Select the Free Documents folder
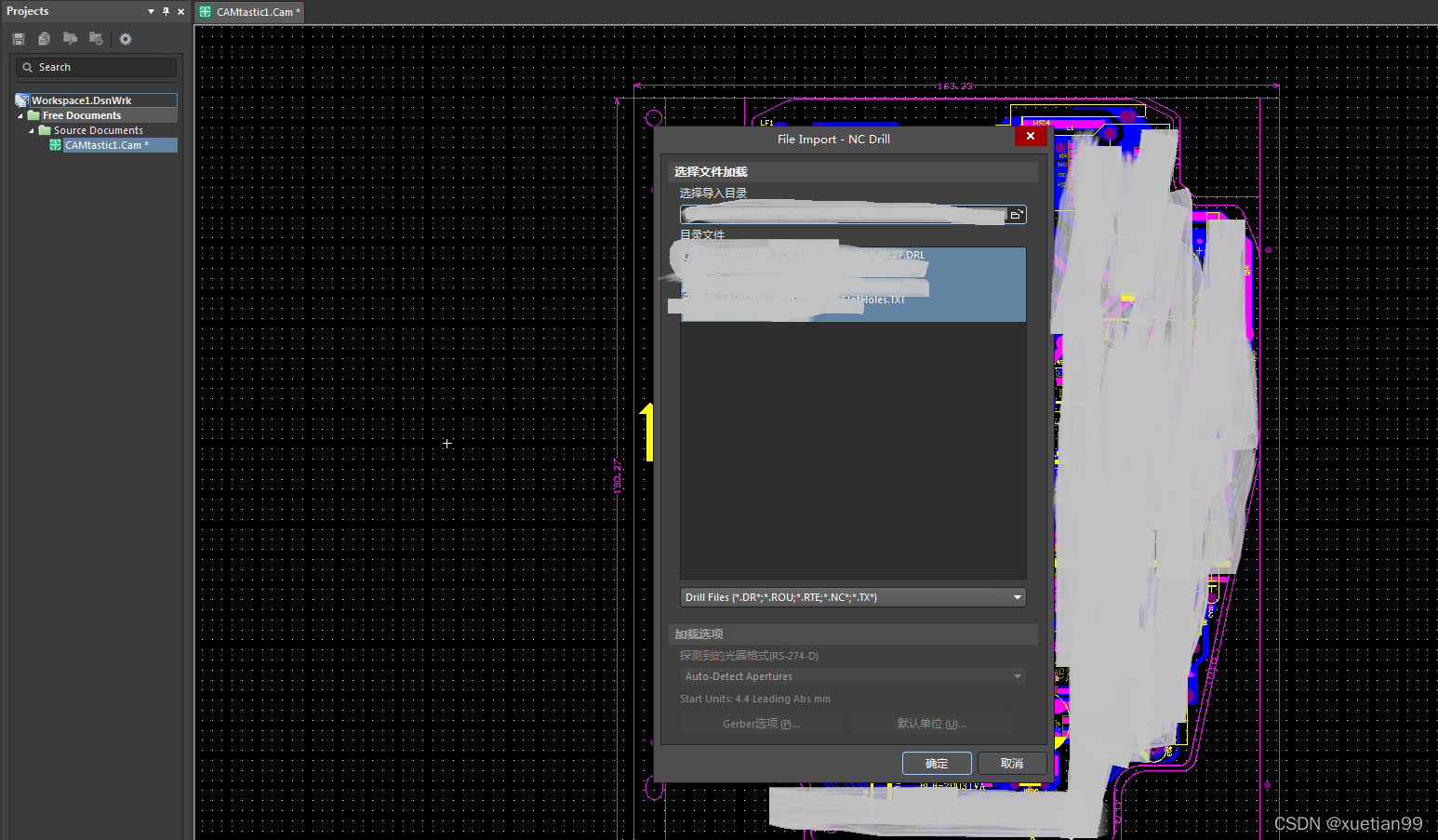This screenshot has height=840, width=1438. (x=82, y=115)
